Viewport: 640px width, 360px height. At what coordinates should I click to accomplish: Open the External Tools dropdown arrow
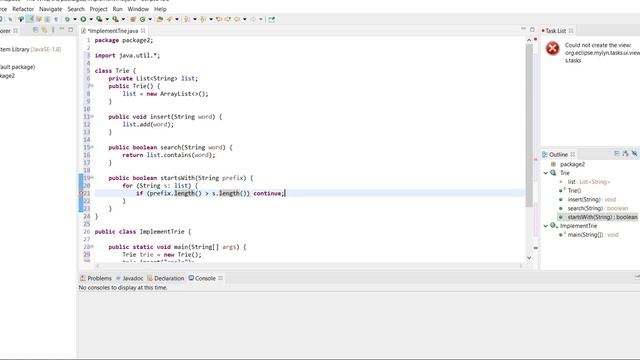pyautogui.click(x=123, y=19)
